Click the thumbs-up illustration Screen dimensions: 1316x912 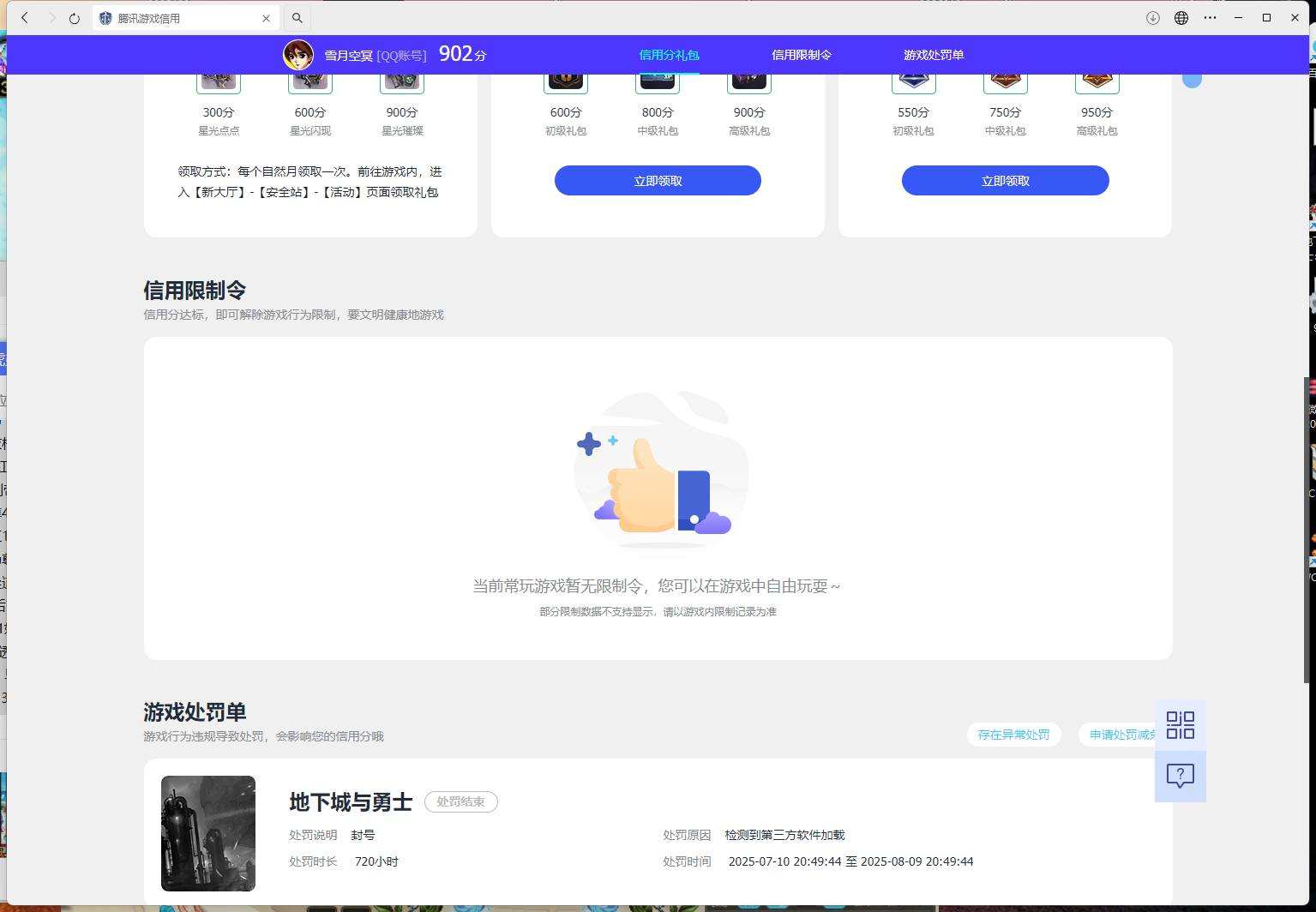(661, 470)
